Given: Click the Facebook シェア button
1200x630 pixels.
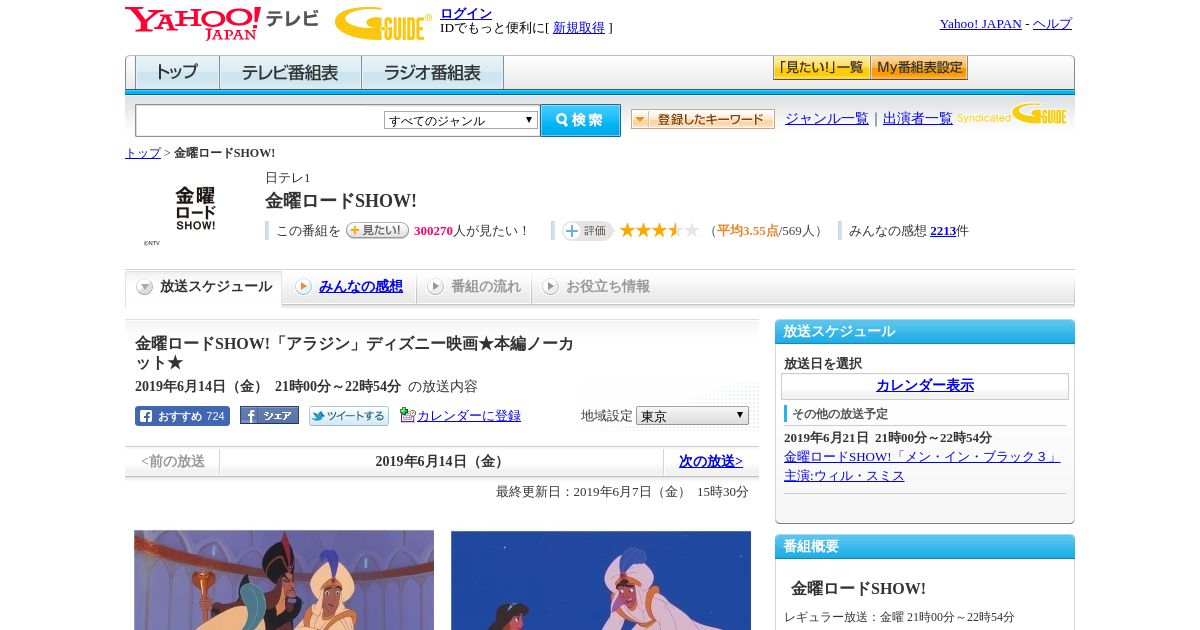Looking at the screenshot, I should (269, 415).
